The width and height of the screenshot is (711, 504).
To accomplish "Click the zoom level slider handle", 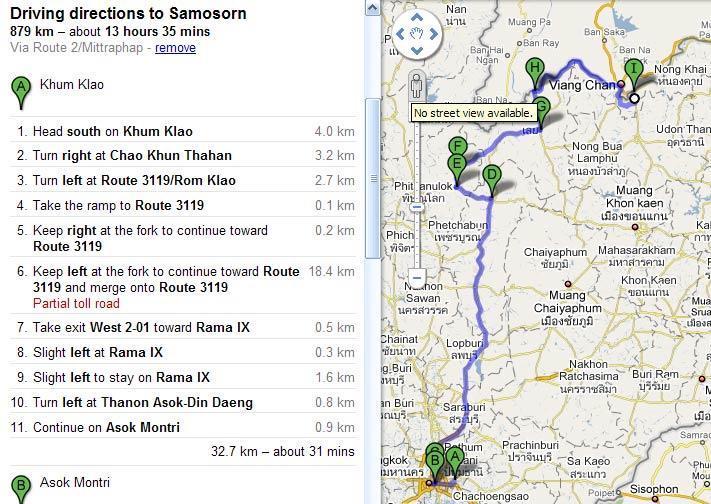I will coord(417,207).
